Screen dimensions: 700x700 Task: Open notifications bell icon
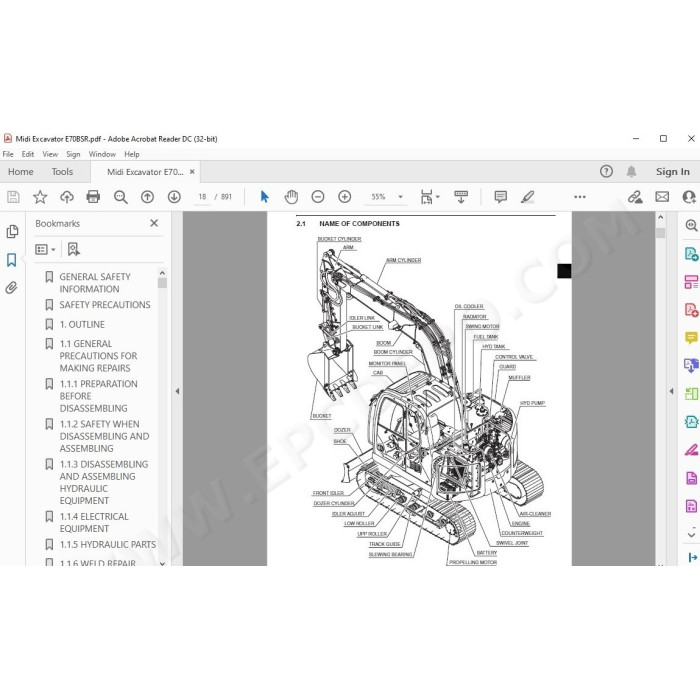(631, 171)
